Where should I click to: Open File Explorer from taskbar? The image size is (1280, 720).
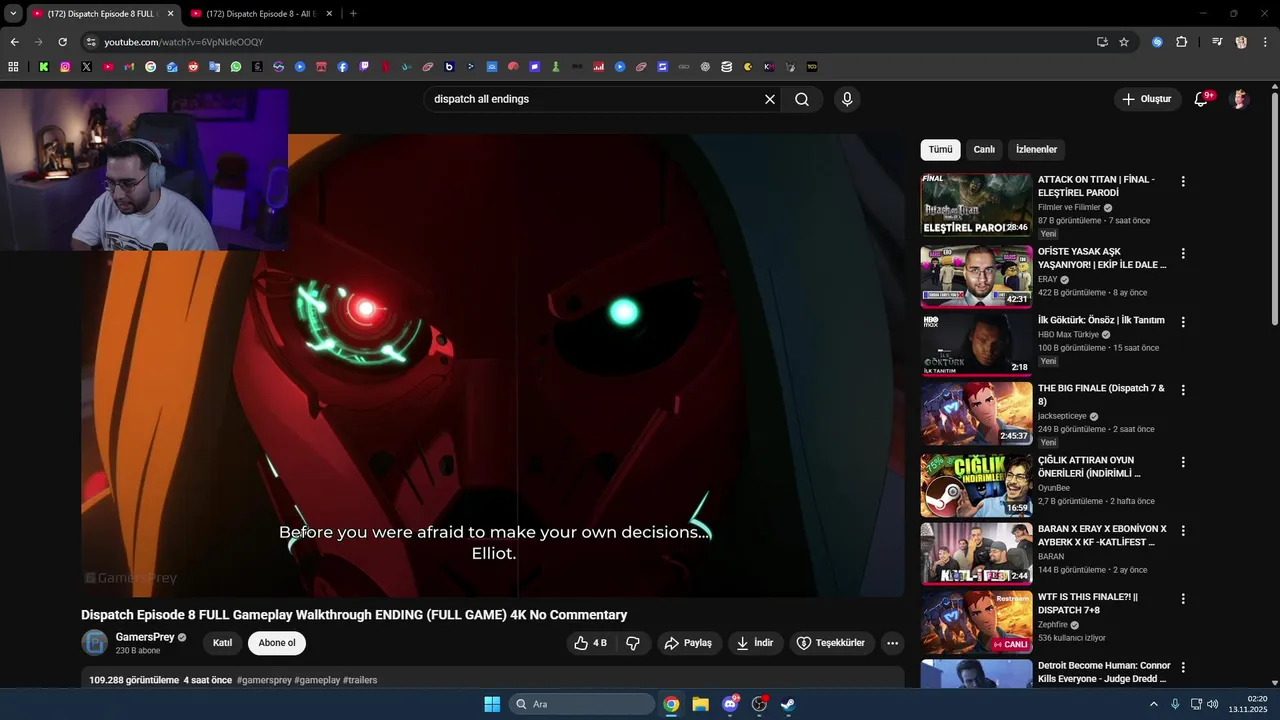tap(700, 704)
